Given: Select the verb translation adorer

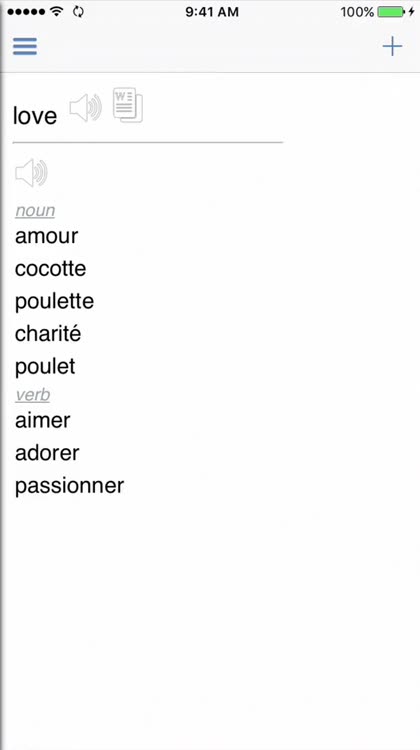Looking at the screenshot, I should 47,453.
